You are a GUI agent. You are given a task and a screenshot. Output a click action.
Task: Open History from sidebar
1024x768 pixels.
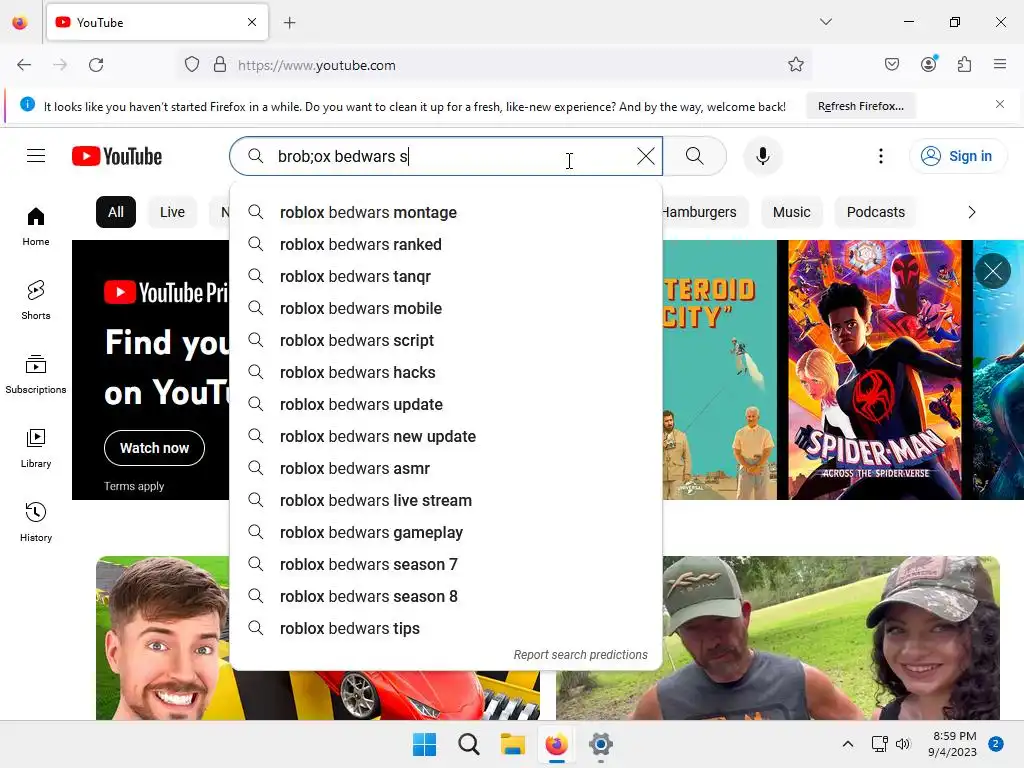pos(36,522)
